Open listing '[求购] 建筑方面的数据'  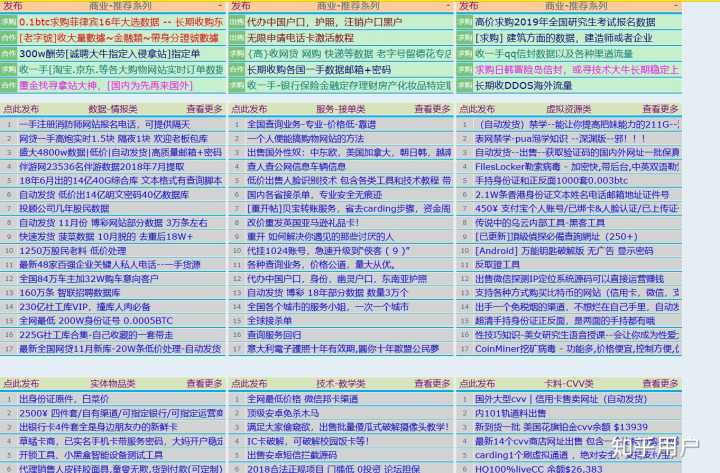point(564,38)
